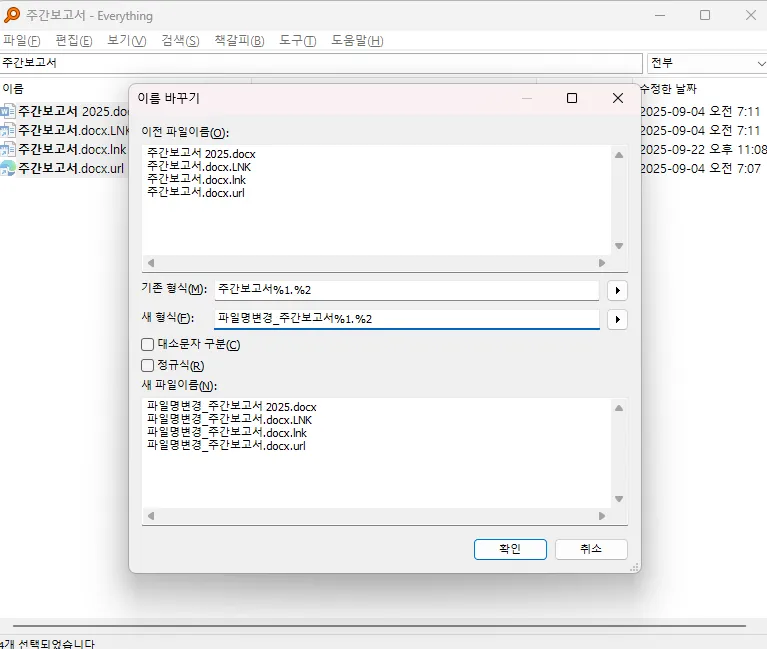This screenshot has width=767, height=649.
Task: Click date 2025-09-04 오전 7:07
Action: point(700,168)
